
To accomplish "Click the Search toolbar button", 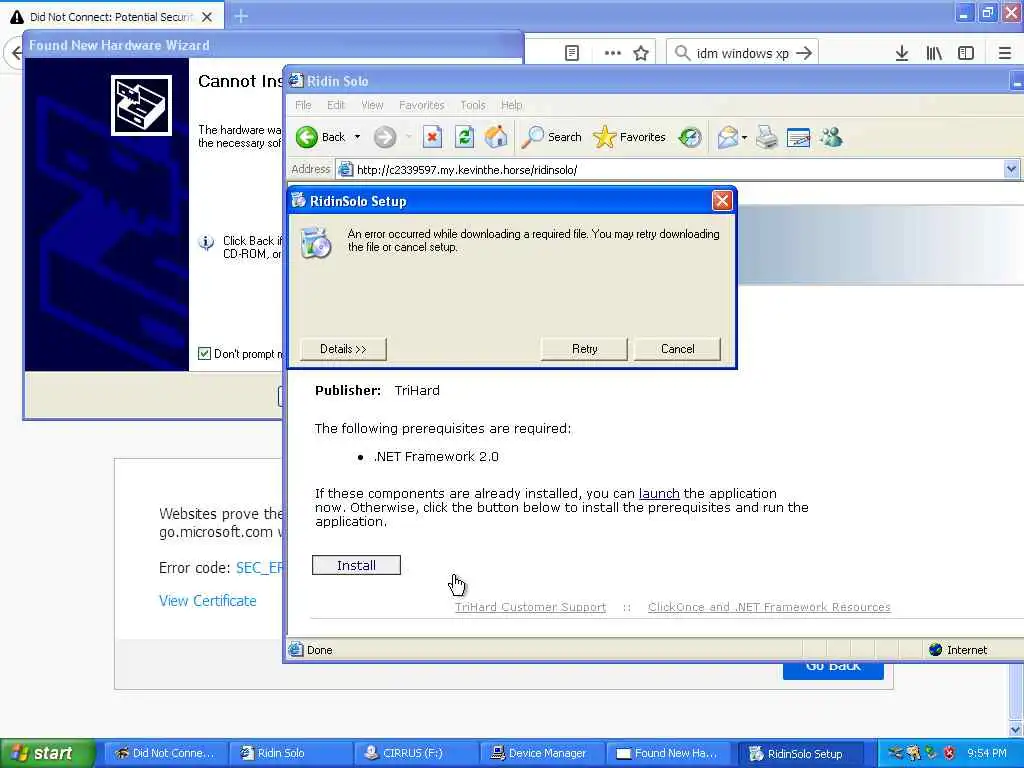I will click(552, 137).
